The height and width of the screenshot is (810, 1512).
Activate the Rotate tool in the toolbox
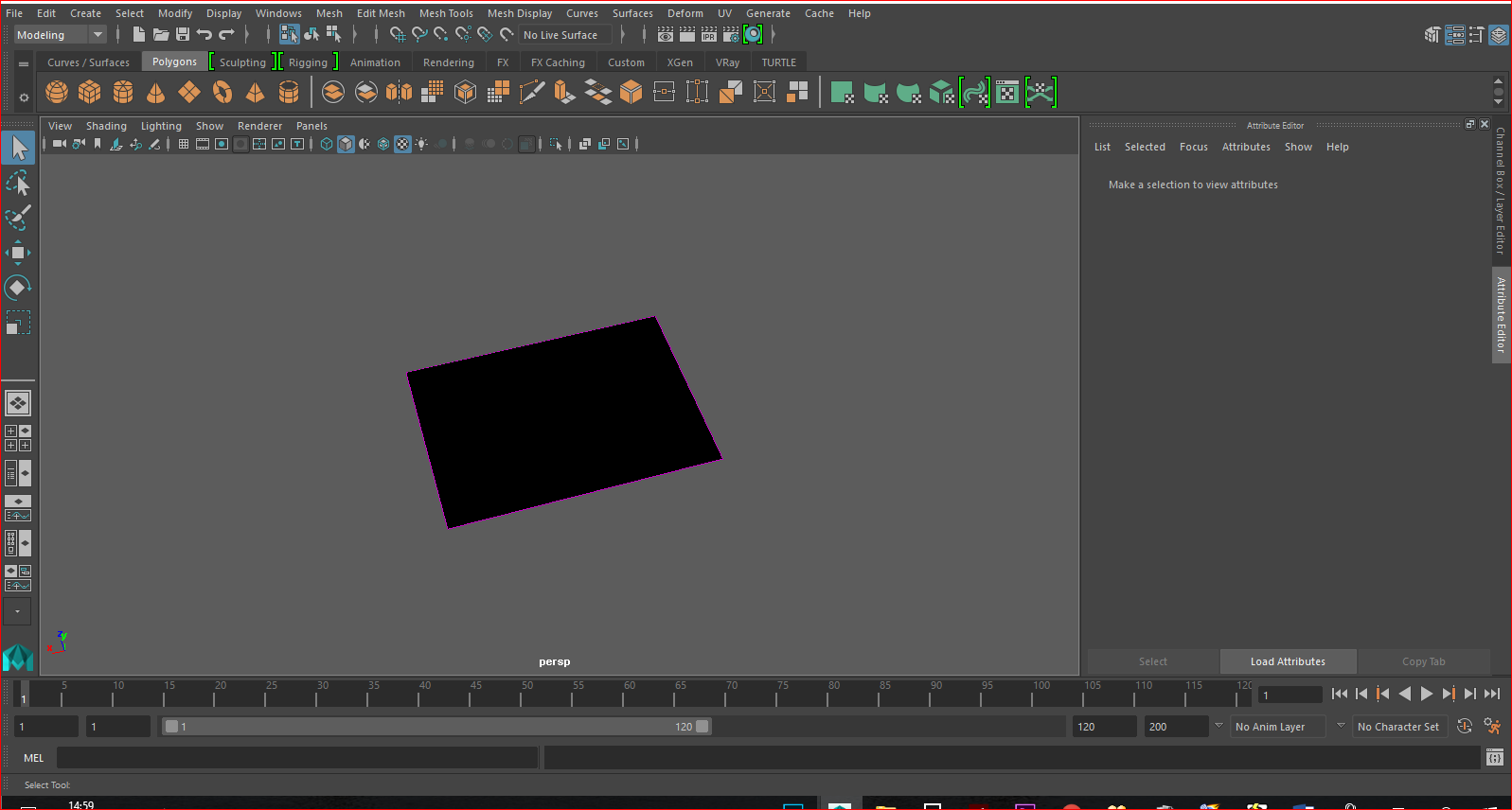18,288
